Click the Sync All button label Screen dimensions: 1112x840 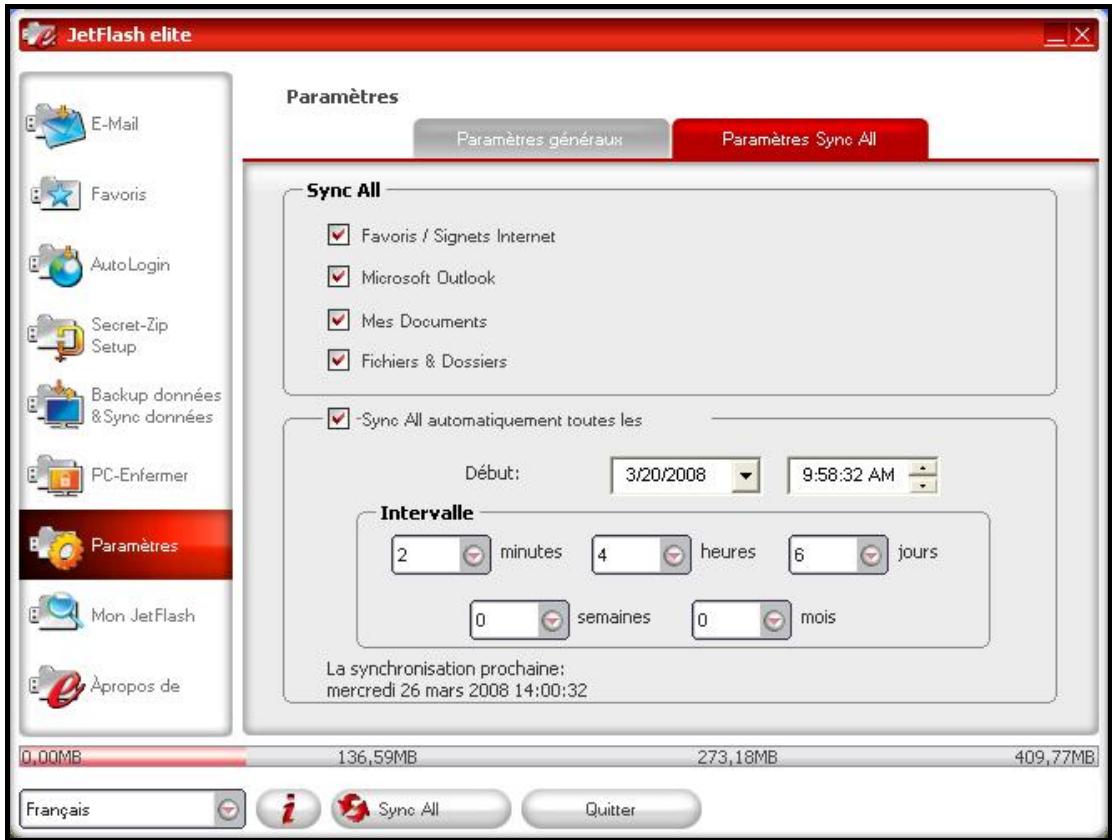pyautogui.click(x=408, y=809)
